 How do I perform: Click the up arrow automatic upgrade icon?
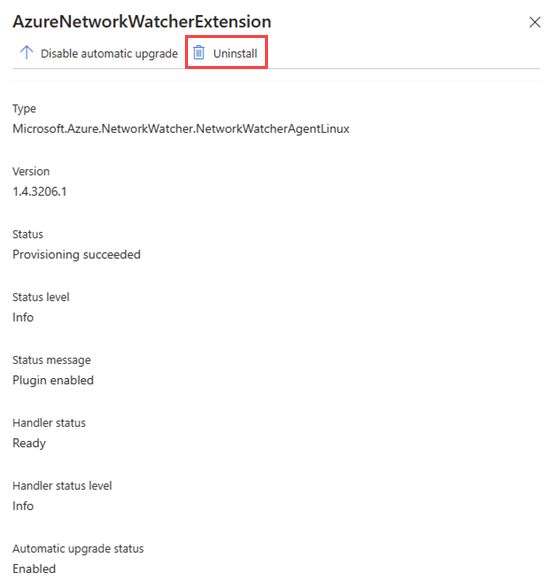tap(26, 53)
